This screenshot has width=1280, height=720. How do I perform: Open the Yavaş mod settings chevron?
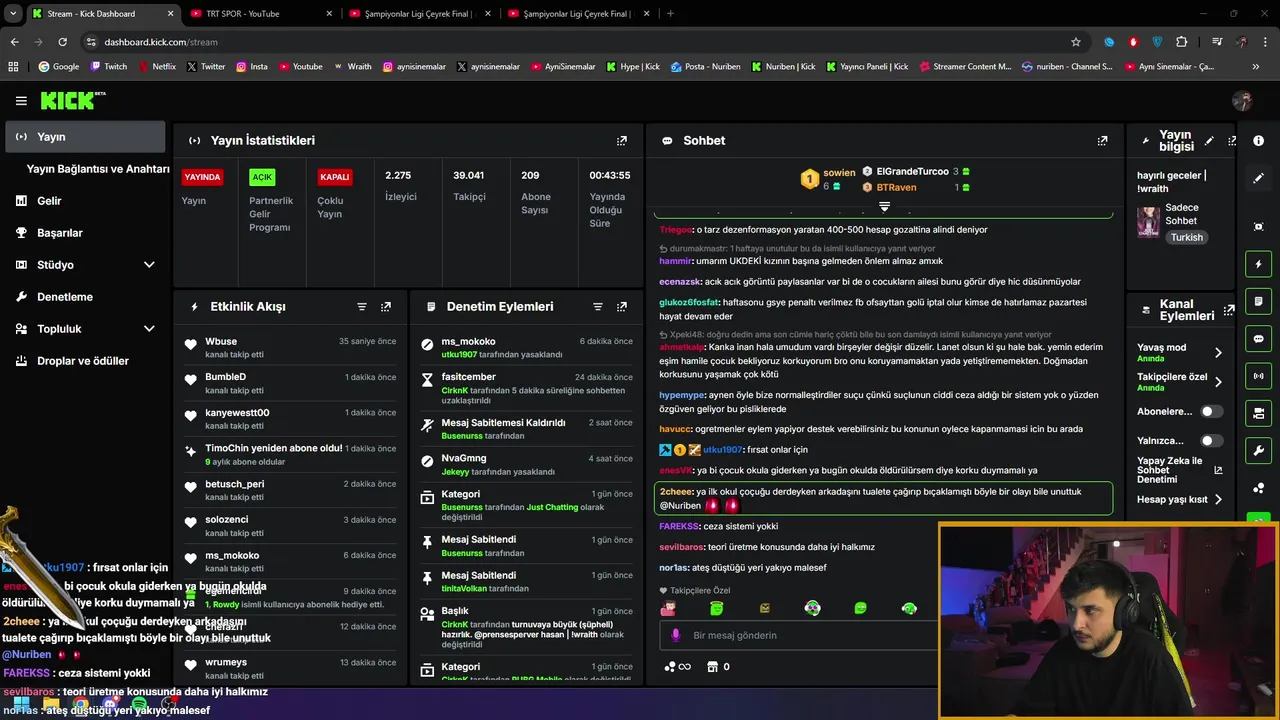coord(1218,352)
